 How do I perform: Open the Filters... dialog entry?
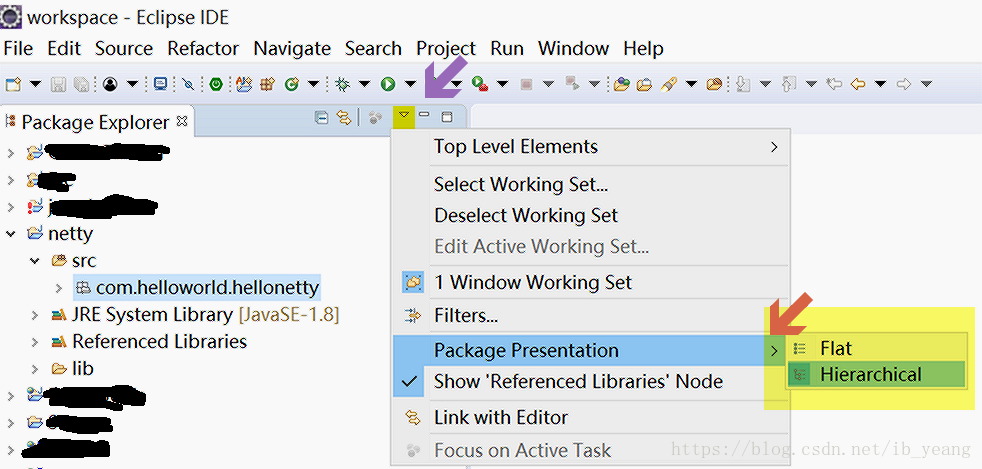click(x=591, y=316)
